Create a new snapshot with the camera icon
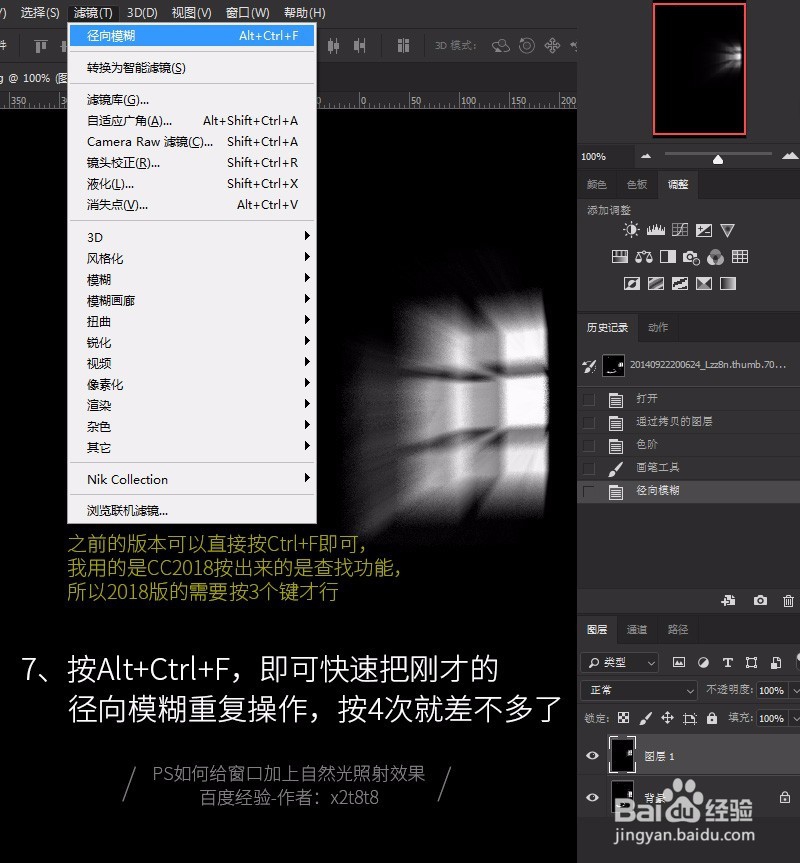800x863 pixels. [x=760, y=600]
